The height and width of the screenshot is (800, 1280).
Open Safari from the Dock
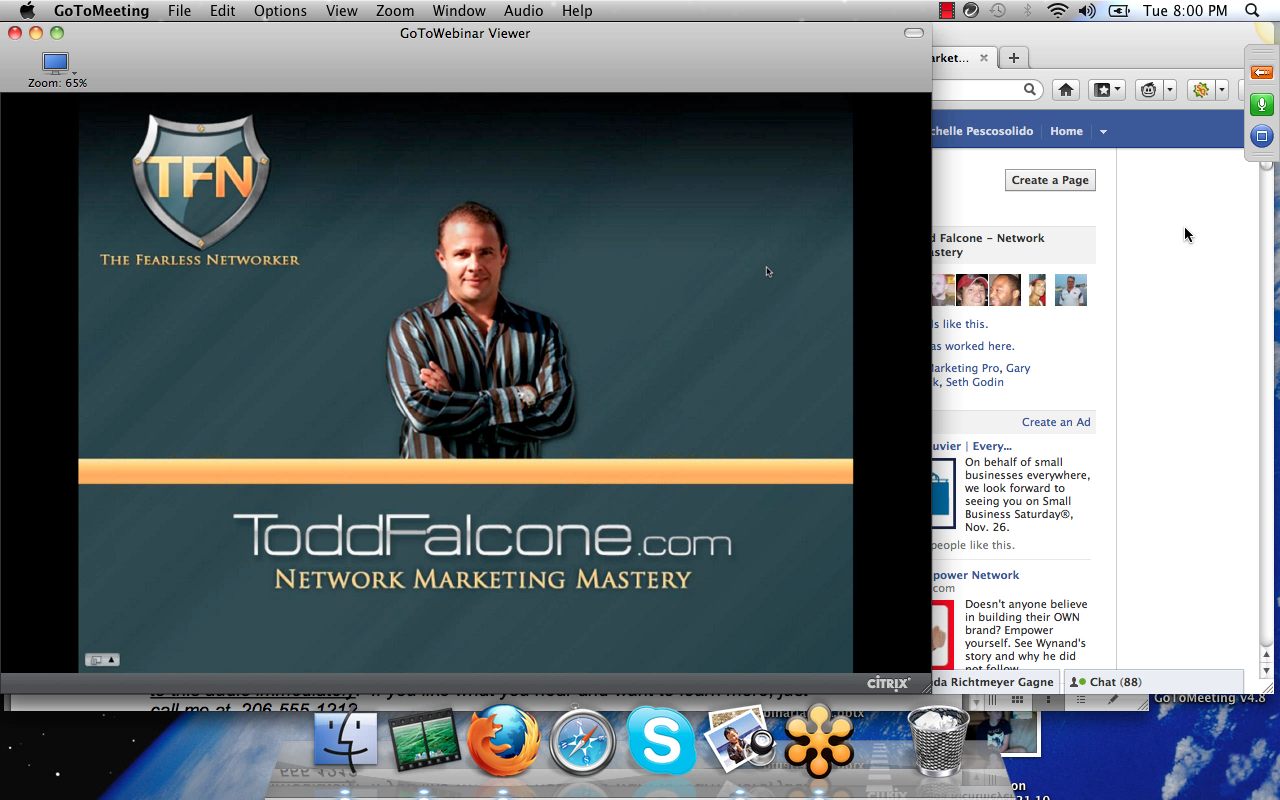tap(582, 742)
